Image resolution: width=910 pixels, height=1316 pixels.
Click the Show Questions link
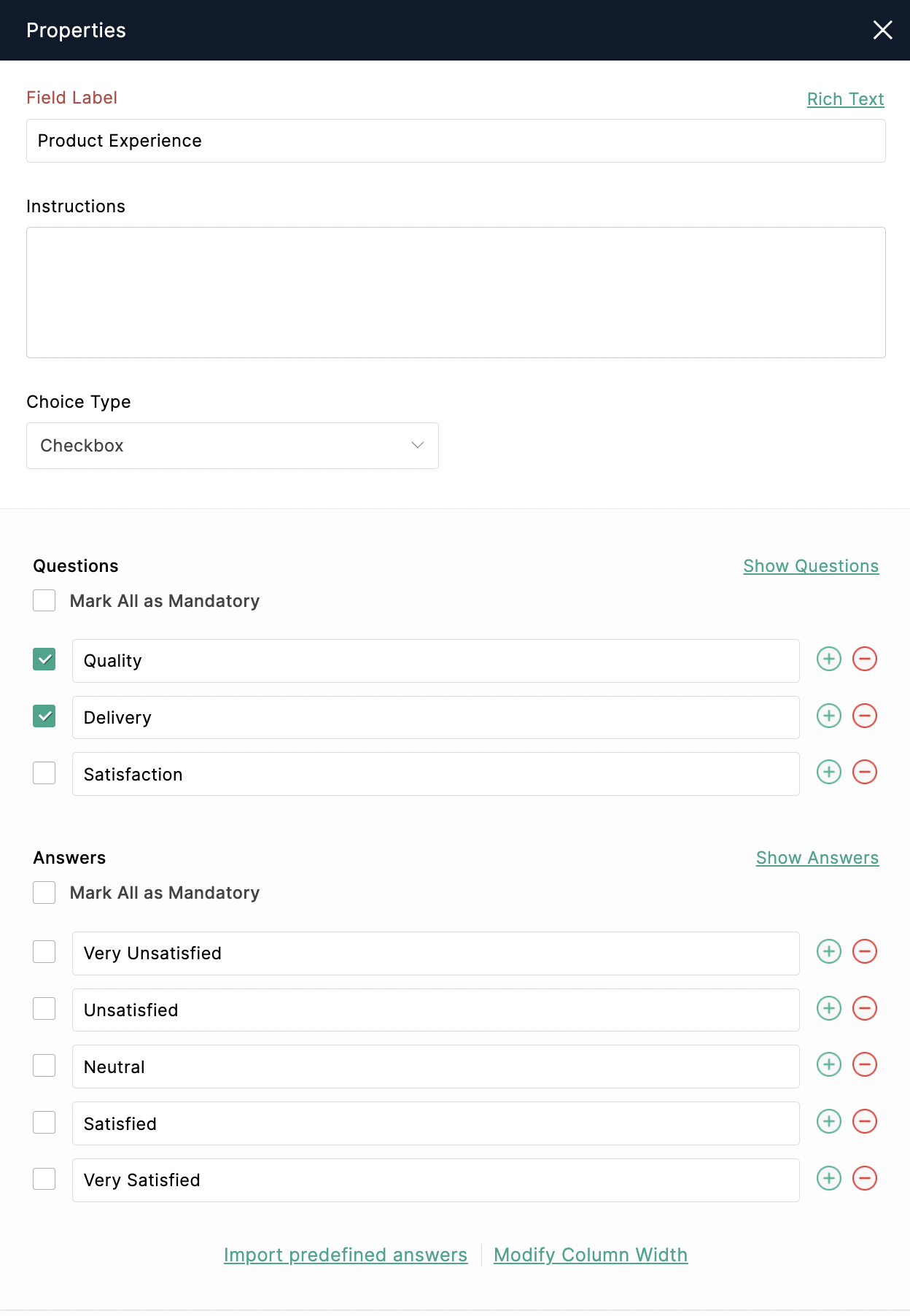click(x=811, y=566)
